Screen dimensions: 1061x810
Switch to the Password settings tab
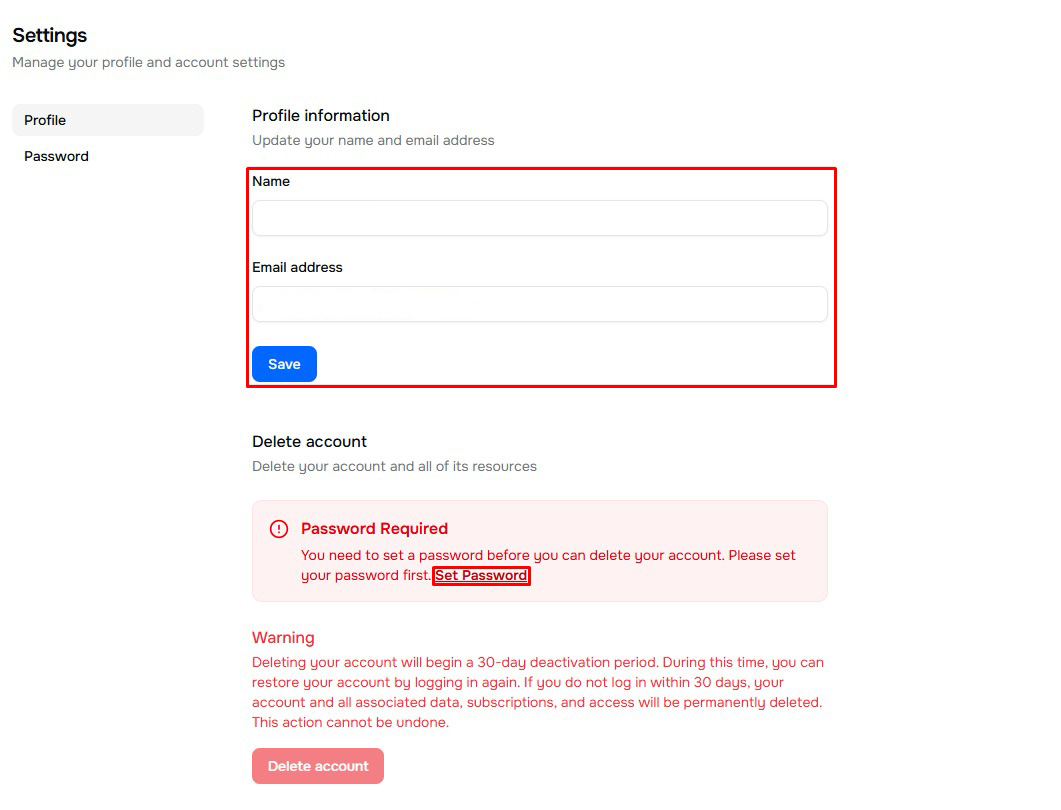click(x=57, y=156)
